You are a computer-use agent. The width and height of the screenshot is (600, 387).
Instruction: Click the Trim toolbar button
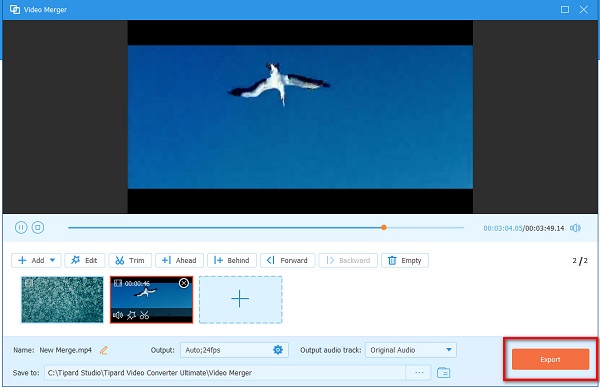(130, 260)
